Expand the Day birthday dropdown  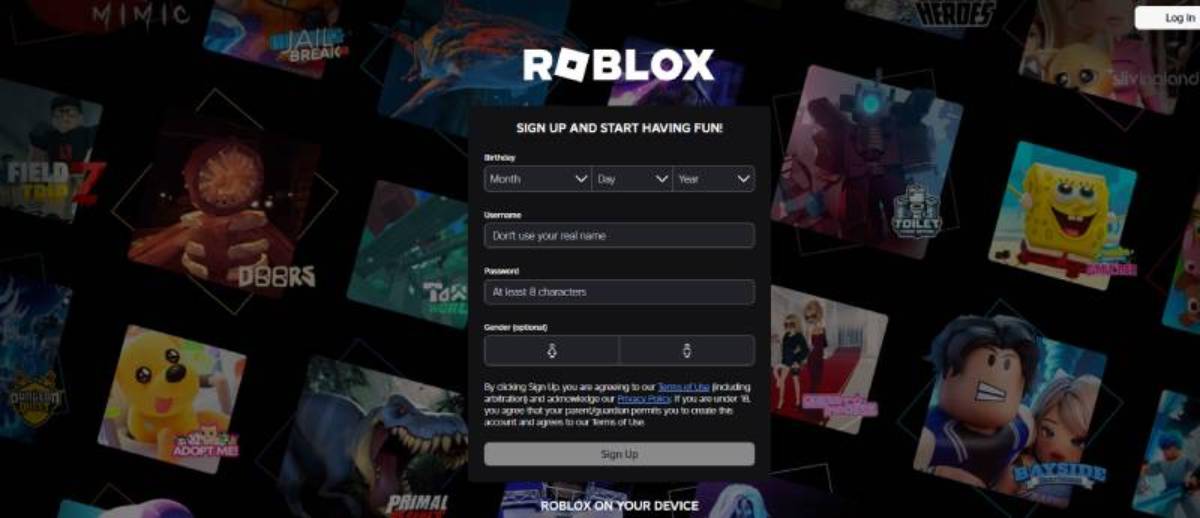tap(632, 179)
